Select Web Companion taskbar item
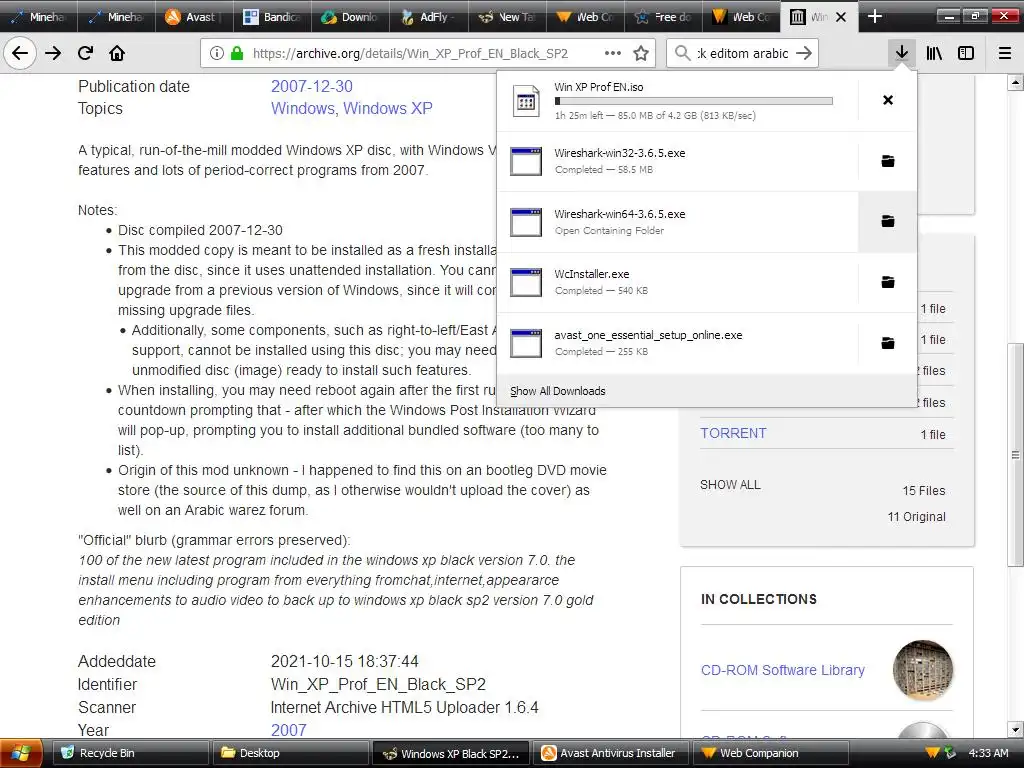This screenshot has height=768, width=1024. click(771, 753)
